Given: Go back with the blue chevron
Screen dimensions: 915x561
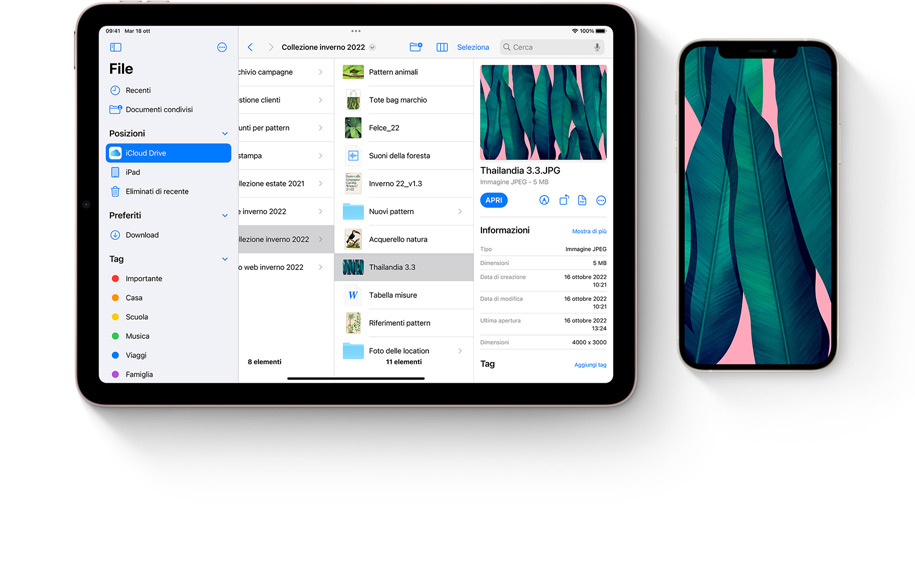Looking at the screenshot, I should (x=250, y=47).
